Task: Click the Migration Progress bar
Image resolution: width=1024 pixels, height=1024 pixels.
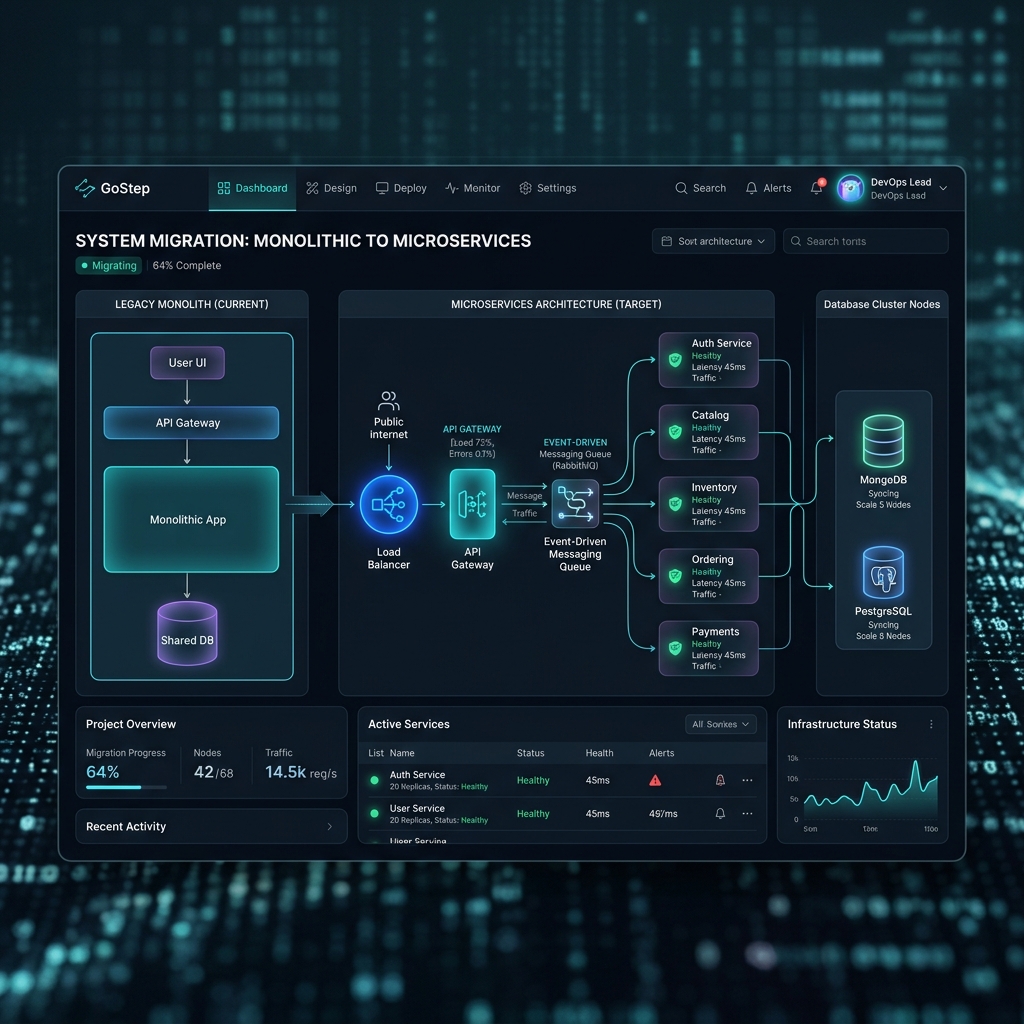Action: point(126,787)
